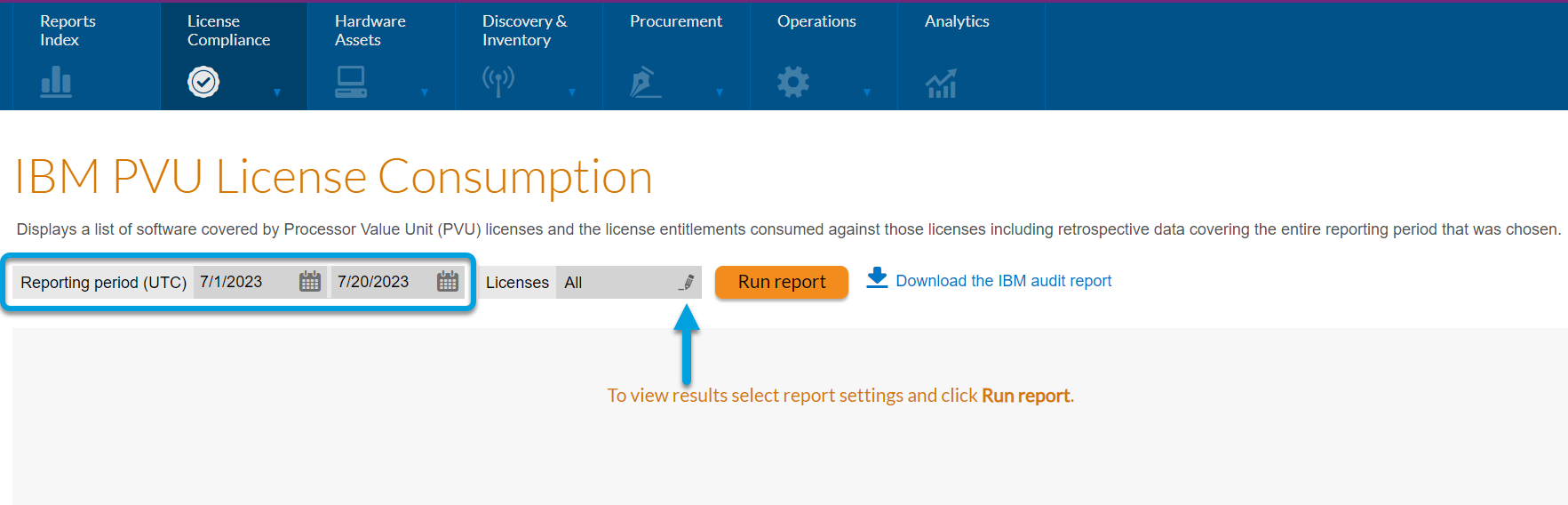The width and height of the screenshot is (1568, 505).
Task: Click the end date field 7/20/2023
Action: pos(397,282)
